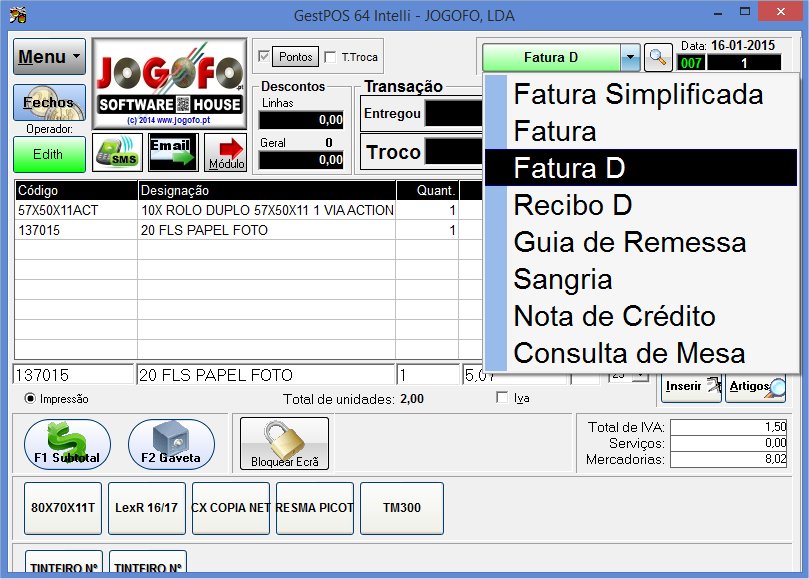Check the Iva checkbox
This screenshot has width=809, height=579.
[x=502, y=398]
